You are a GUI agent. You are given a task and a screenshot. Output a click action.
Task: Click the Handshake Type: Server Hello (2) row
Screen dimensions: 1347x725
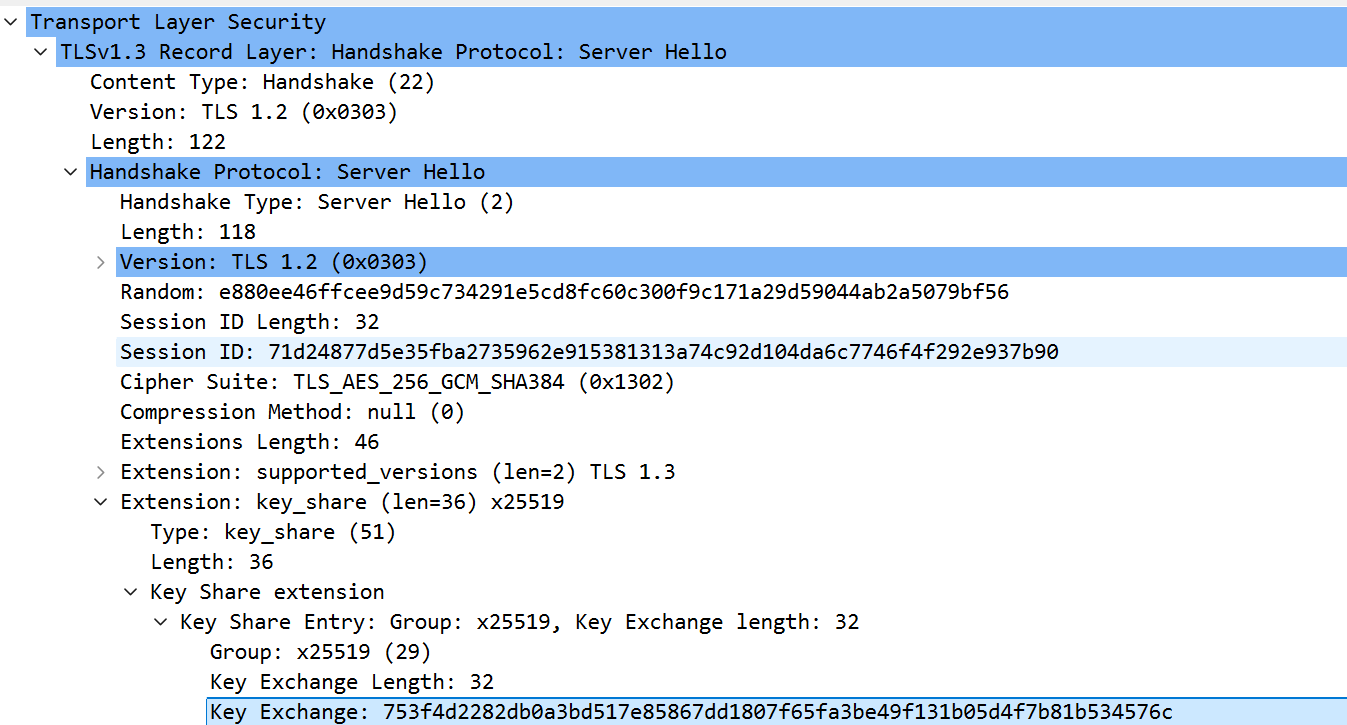[x=316, y=202]
